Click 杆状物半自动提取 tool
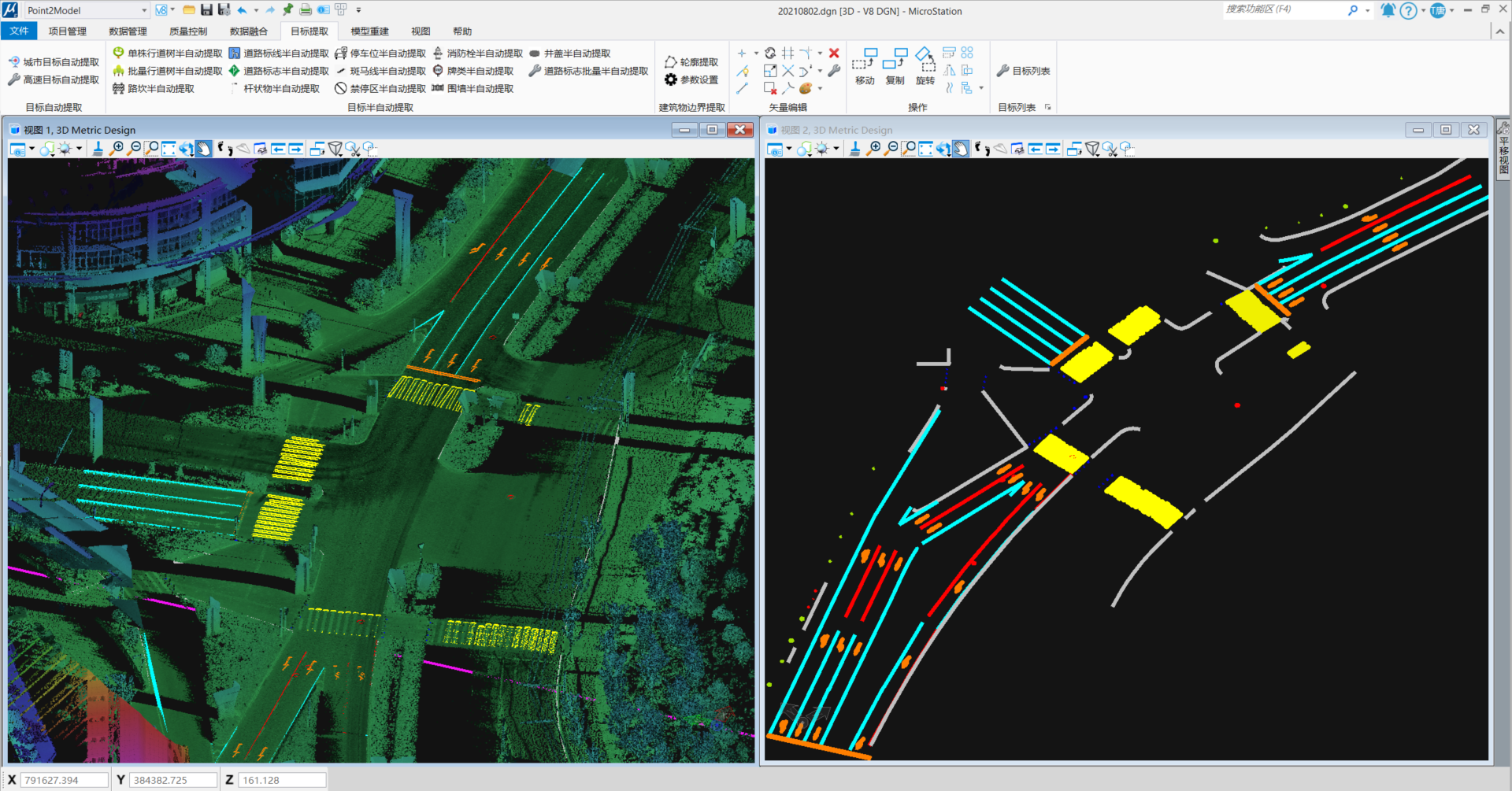The height and width of the screenshot is (791, 1512). pos(274,88)
